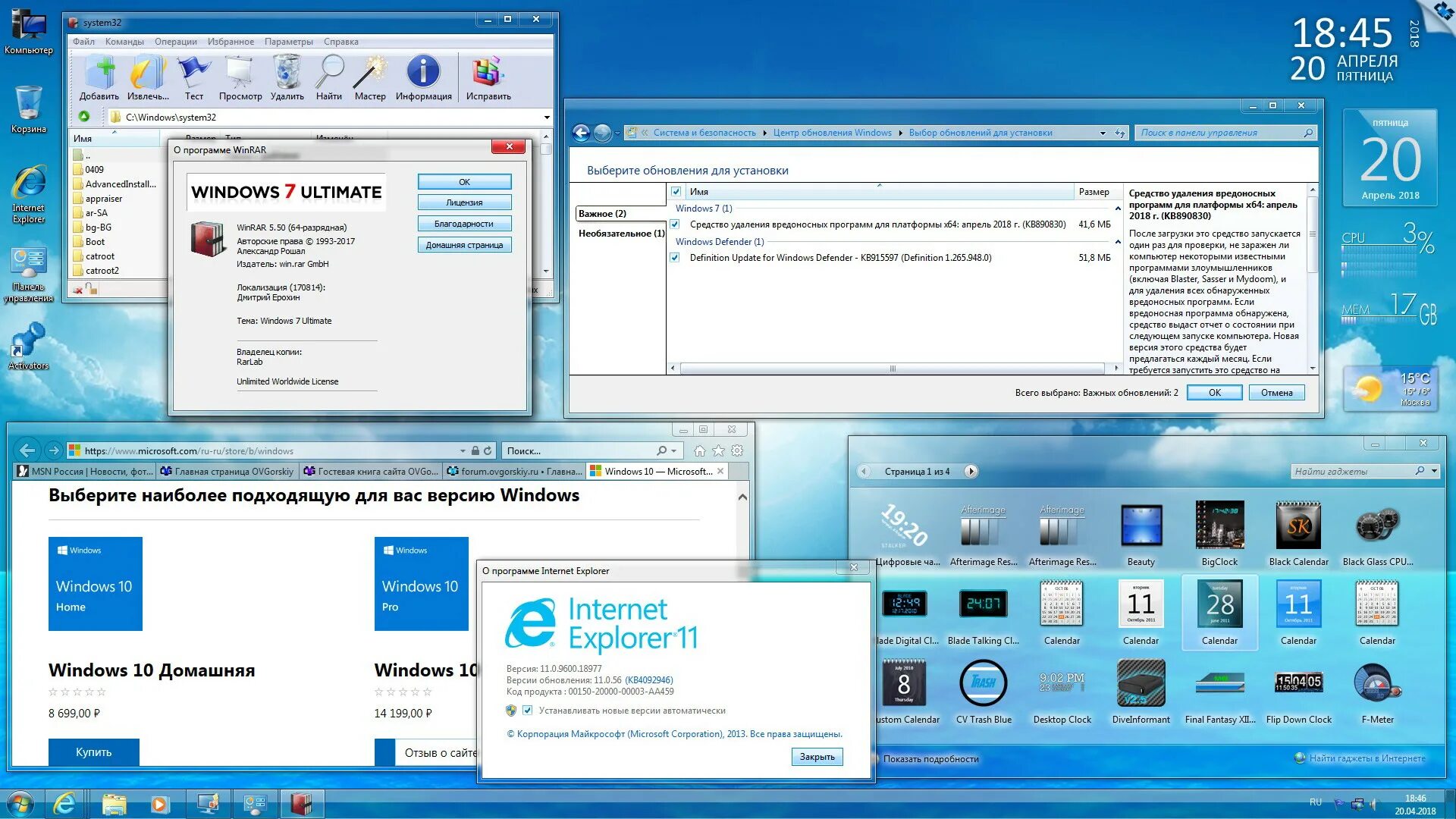This screenshot has width=1456, height=819.
Task: Expand the WinRAR path dropdown
Action: (x=547, y=118)
